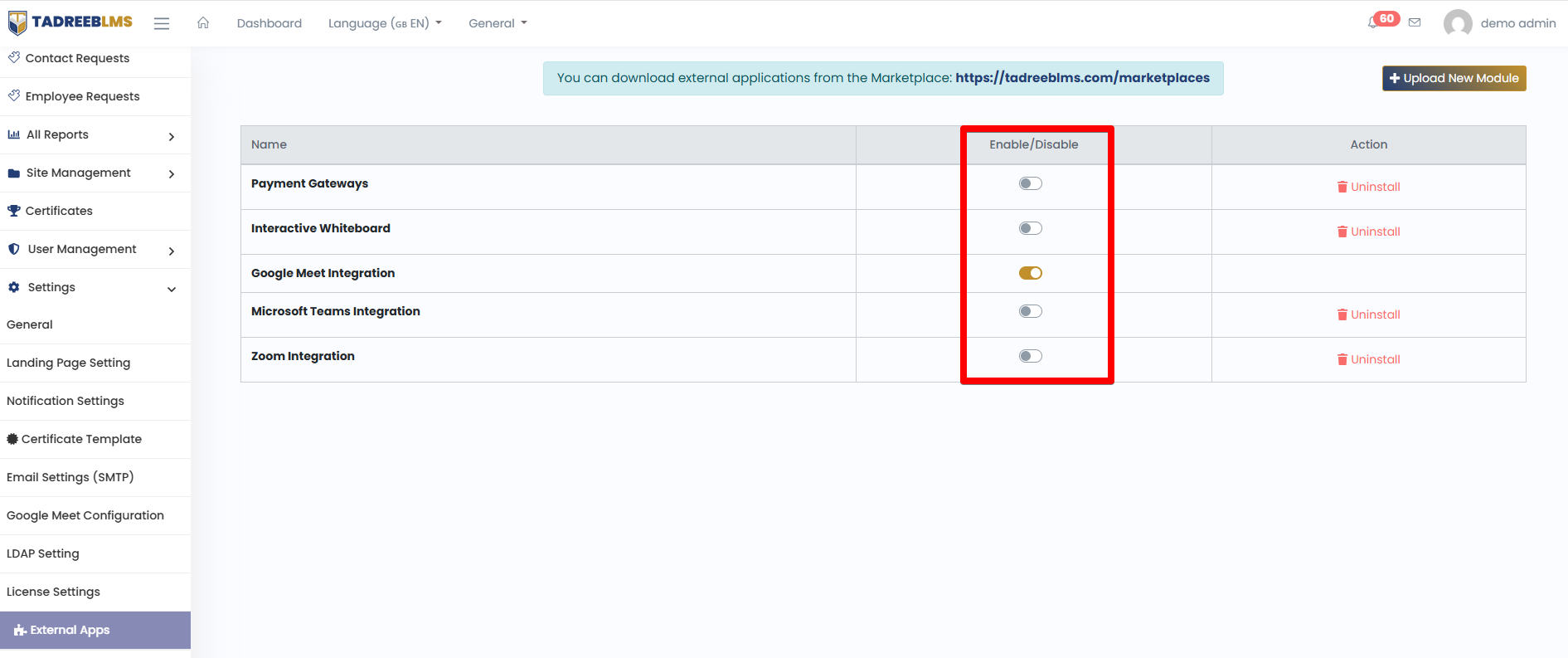The width and height of the screenshot is (1568, 658).
Task: Click the Contact Requests tag icon
Action: pyautogui.click(x=14, y=57)
